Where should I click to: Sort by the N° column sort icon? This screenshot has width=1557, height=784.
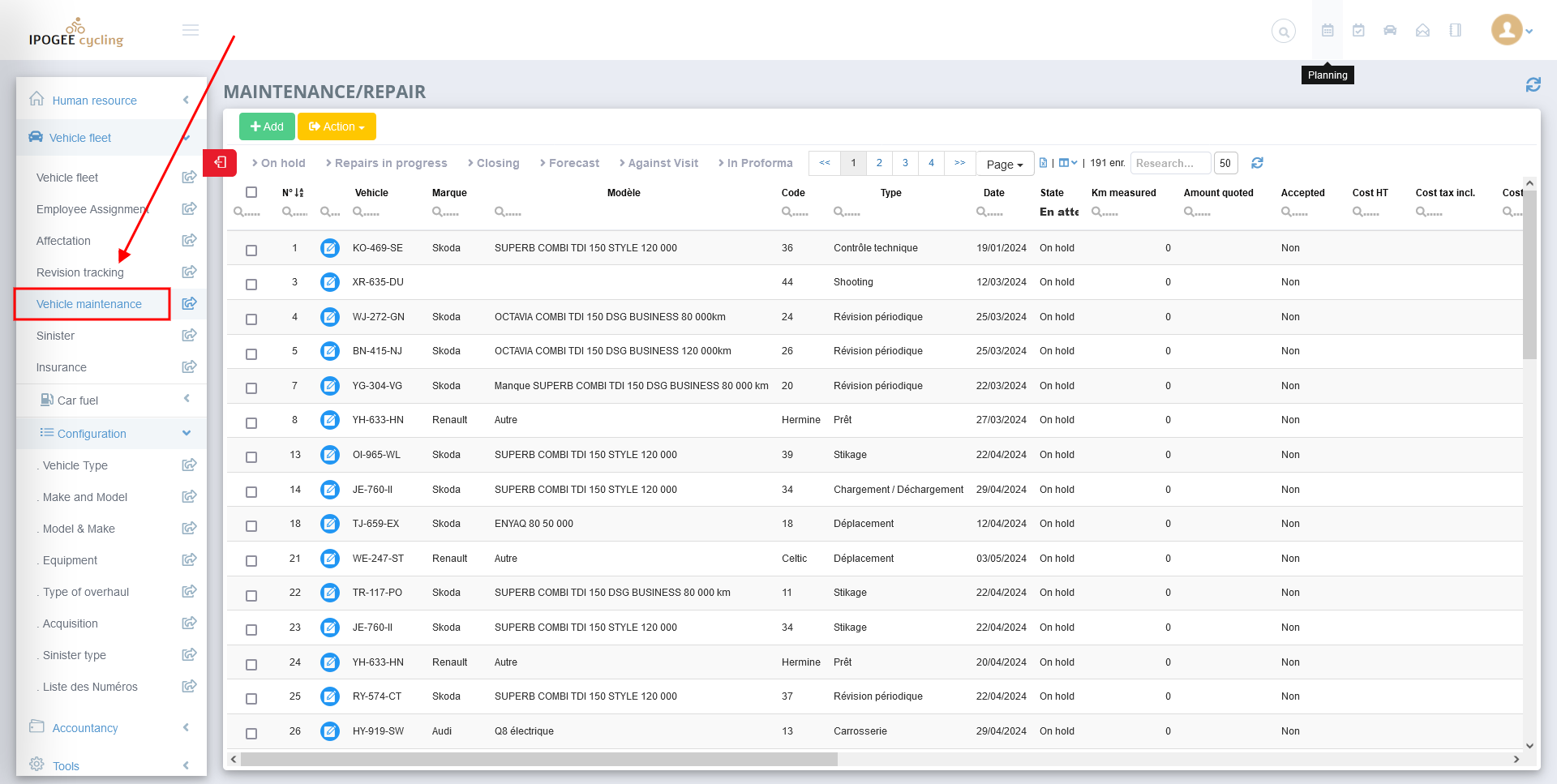299,193
